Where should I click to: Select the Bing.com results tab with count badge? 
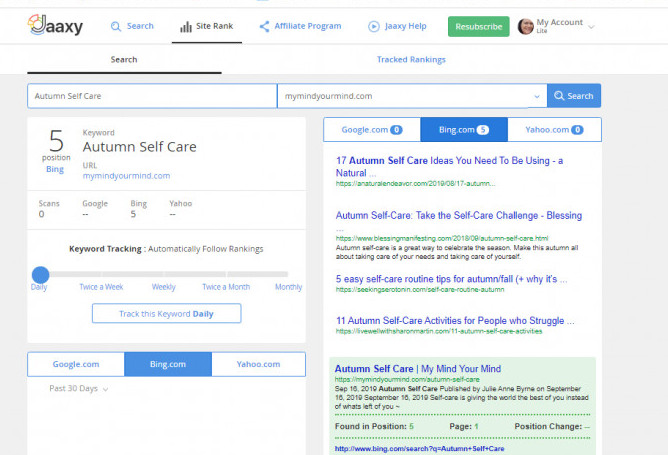pyautogui.click(x=464, y=130)
